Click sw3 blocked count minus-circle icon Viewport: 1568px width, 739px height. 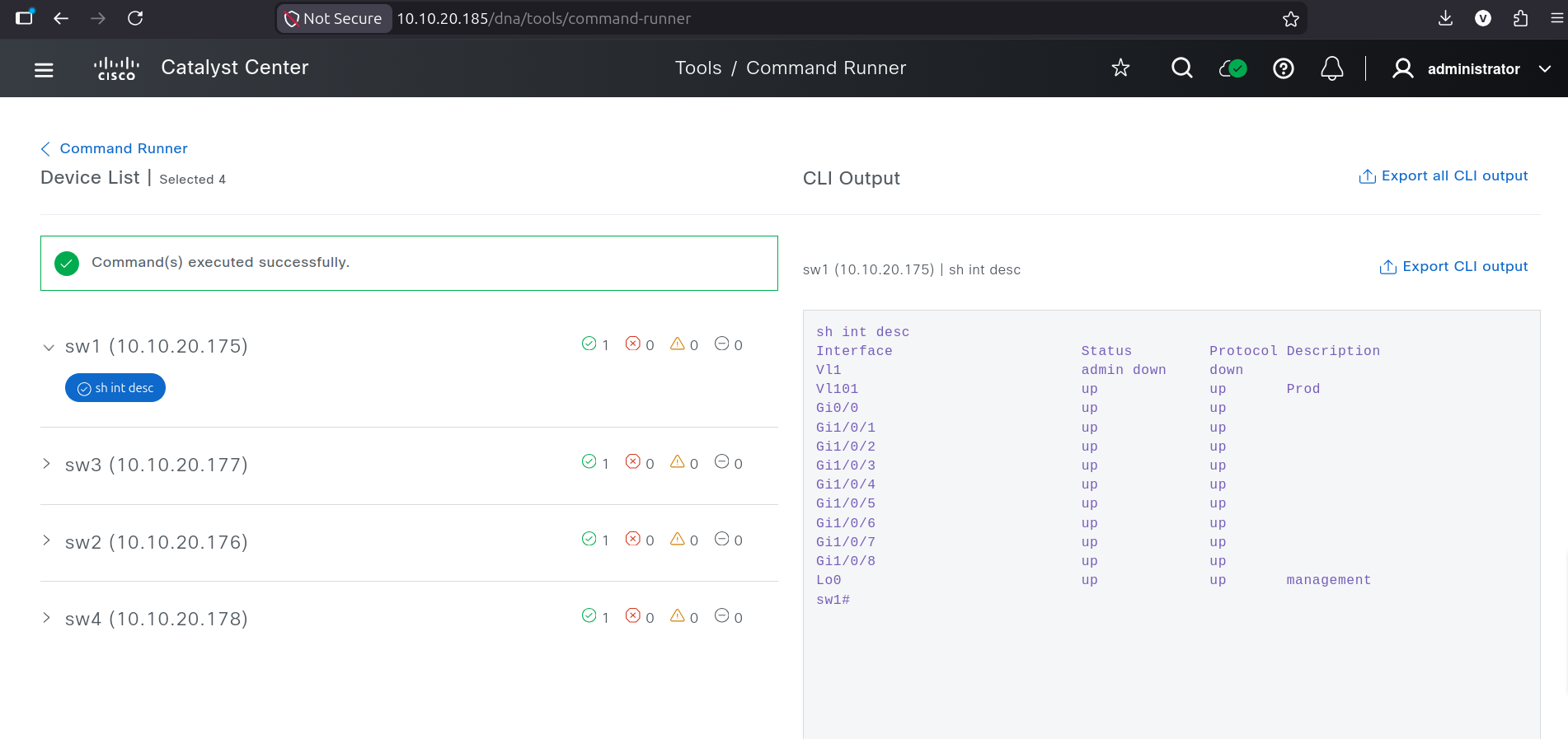tap(722, 461)
